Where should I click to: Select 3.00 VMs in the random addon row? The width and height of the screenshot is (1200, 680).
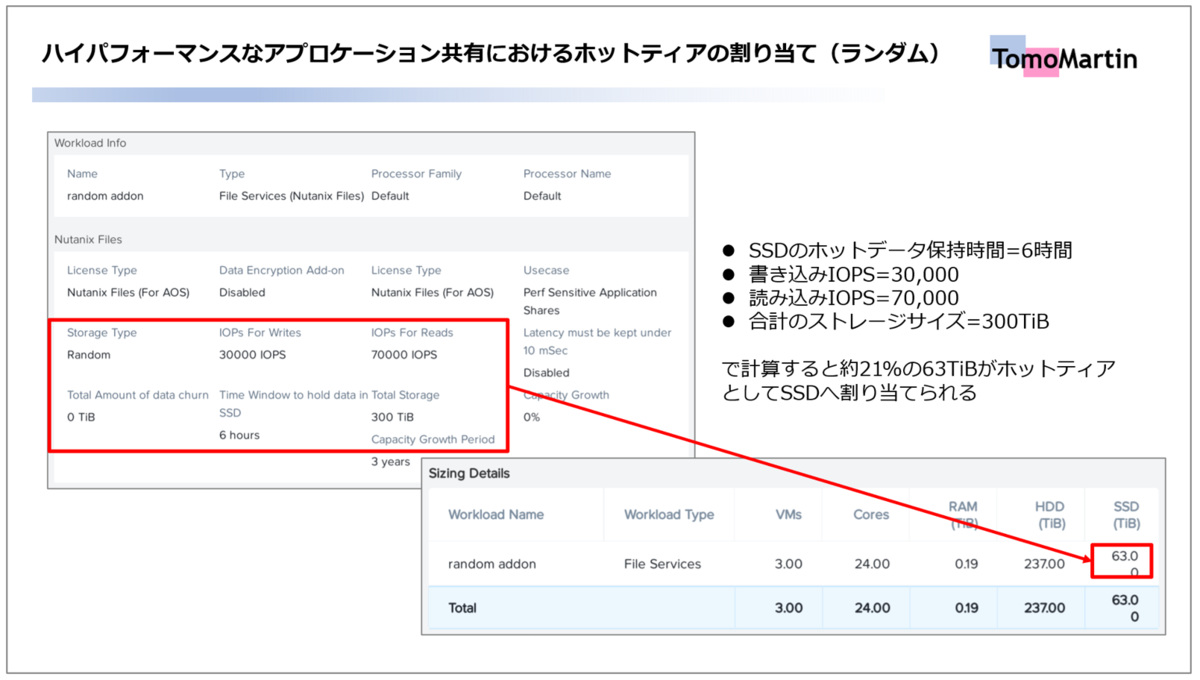[788, 564]
